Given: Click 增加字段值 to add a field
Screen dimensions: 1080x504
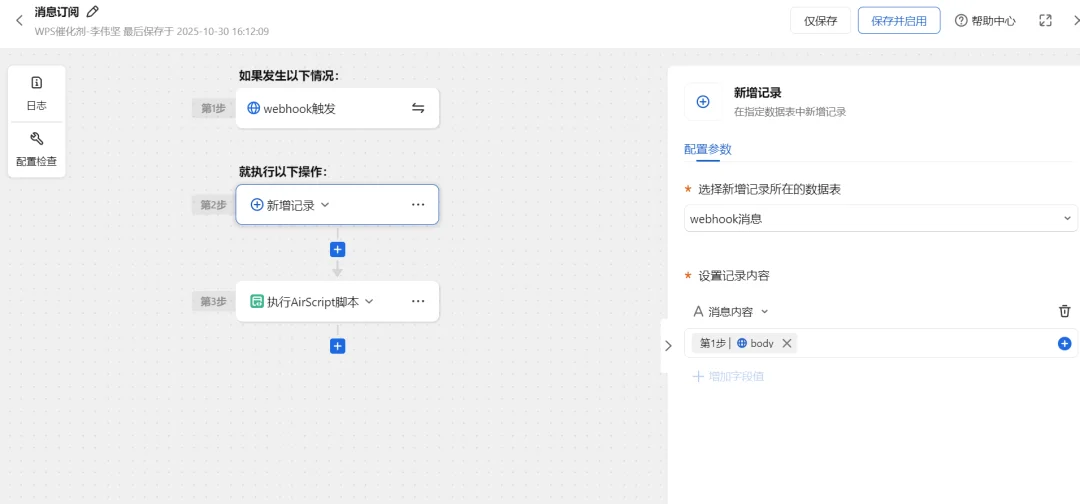Looking at the screenshot, I should (728, 377).
